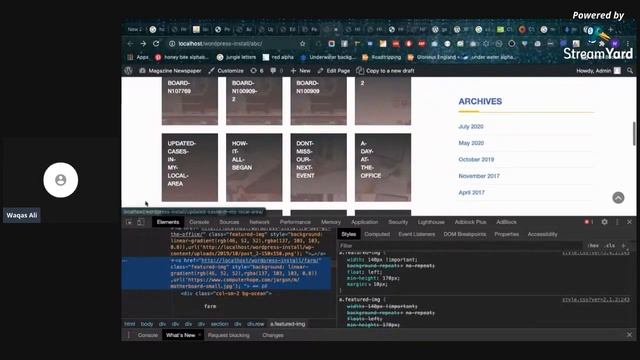Click New in the WordPress admin bar
The image size is (640, 360).
pyautogui.click(x=300, y=71)
